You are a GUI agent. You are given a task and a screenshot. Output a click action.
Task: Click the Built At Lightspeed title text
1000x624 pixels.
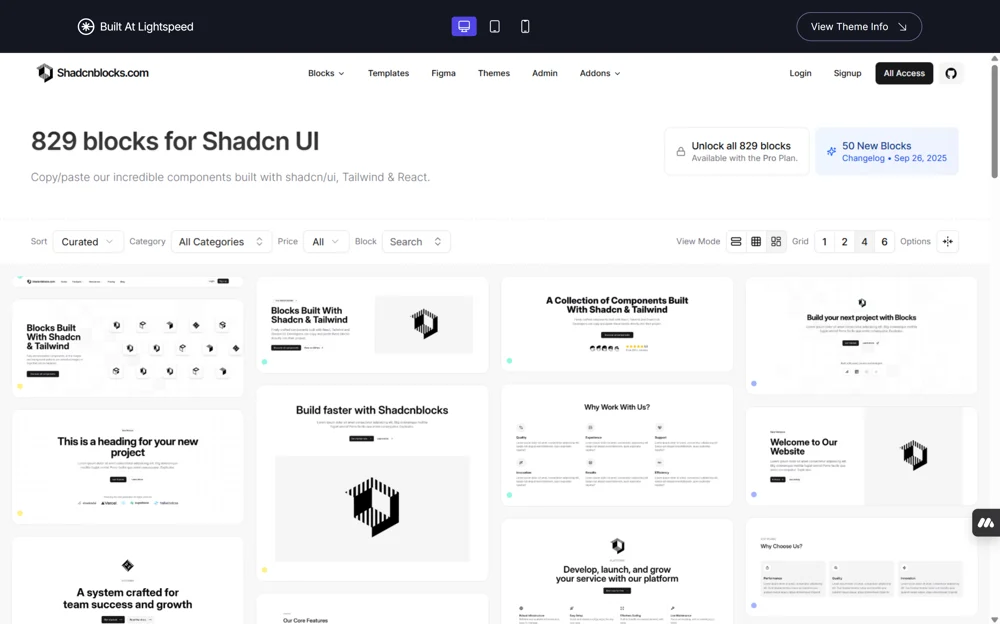(147, 27)
